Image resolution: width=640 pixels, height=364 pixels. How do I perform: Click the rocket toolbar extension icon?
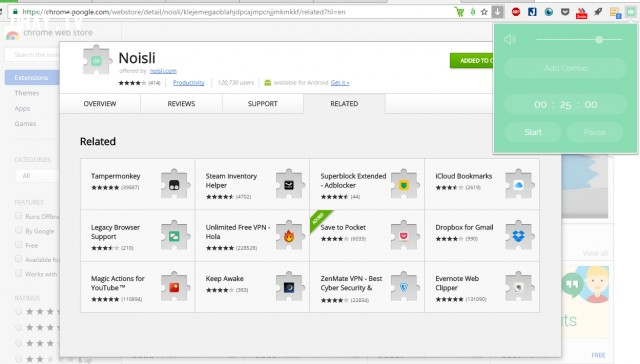click(598, 12)
